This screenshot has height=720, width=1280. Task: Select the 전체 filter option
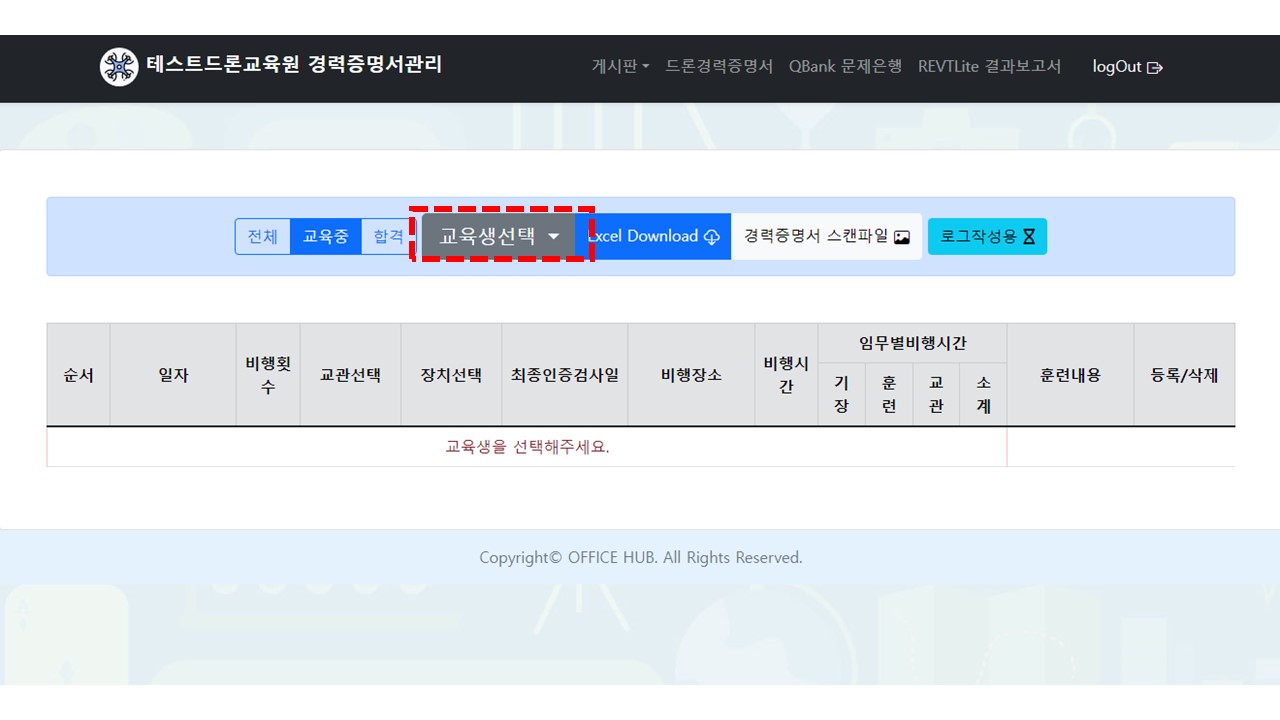point(263,237)
